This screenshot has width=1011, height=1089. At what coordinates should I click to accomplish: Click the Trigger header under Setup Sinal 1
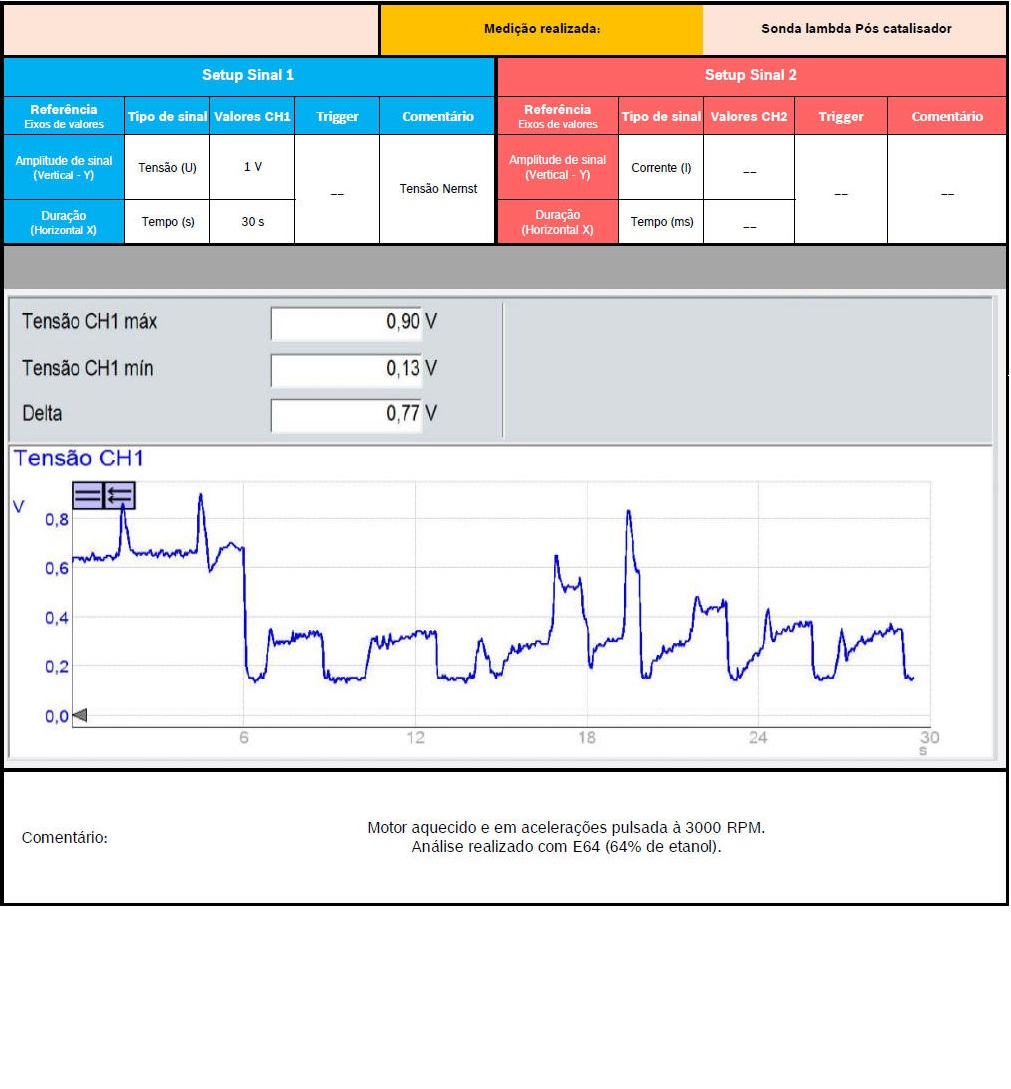[x=337, y=117]
